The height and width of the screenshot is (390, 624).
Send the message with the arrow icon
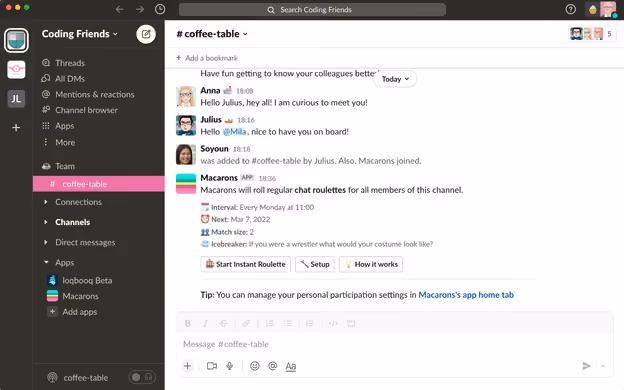tap(586, 366)
